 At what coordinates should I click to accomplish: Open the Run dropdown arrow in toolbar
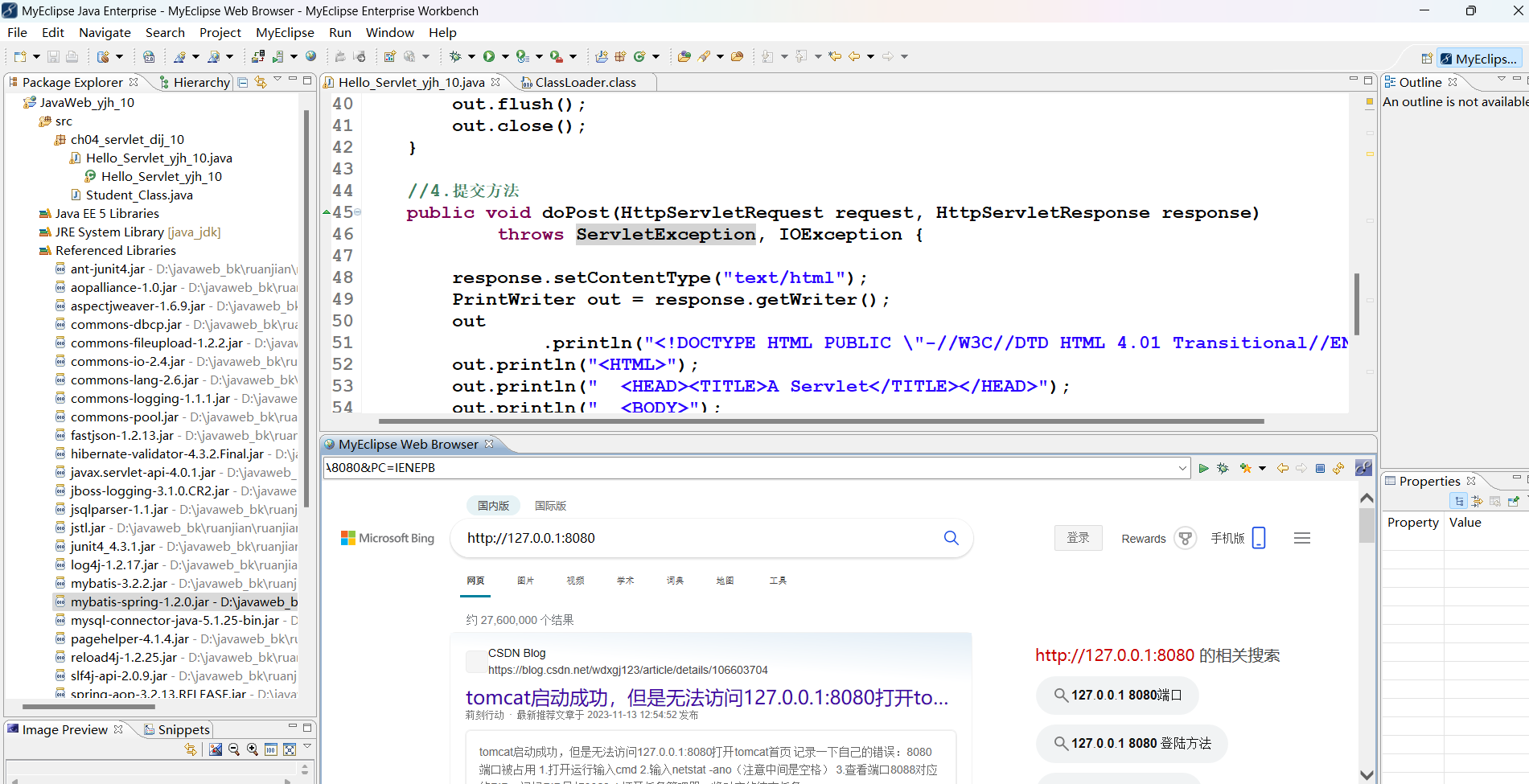(x=505, y=56)
